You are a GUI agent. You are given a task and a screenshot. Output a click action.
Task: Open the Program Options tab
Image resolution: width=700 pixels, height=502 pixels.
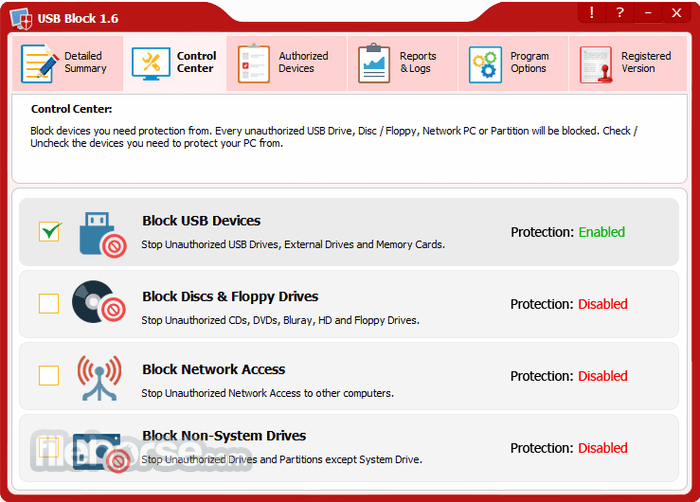[513, 63]
